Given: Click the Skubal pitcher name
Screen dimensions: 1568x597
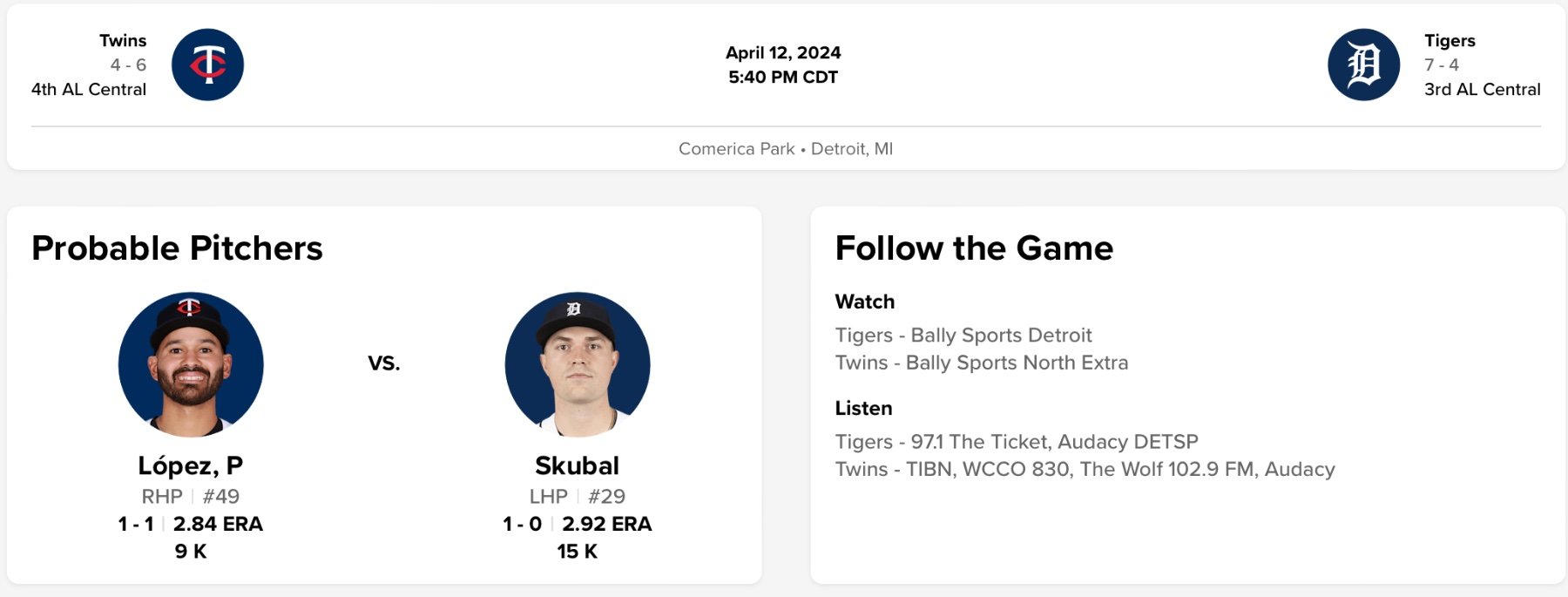Looking at the screenshot, I should tap(577, 465).
